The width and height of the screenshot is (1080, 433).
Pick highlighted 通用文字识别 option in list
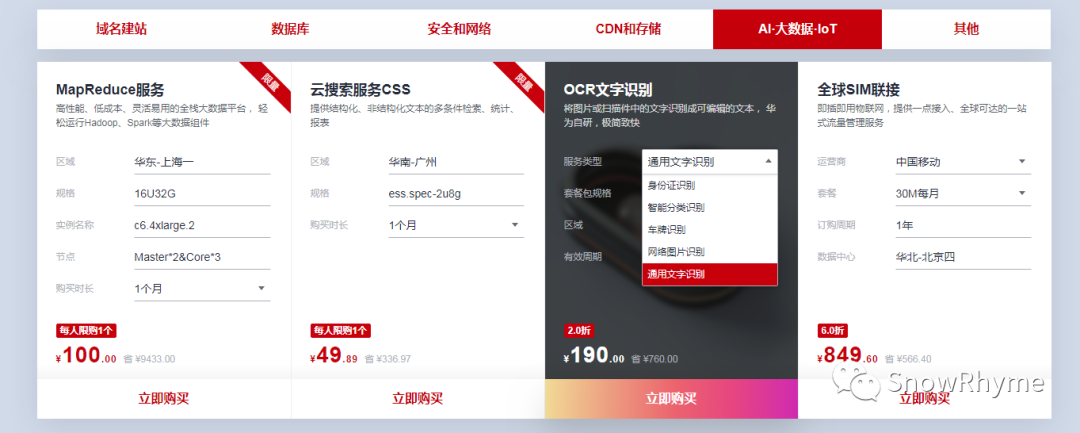click(x=709, y=274)
